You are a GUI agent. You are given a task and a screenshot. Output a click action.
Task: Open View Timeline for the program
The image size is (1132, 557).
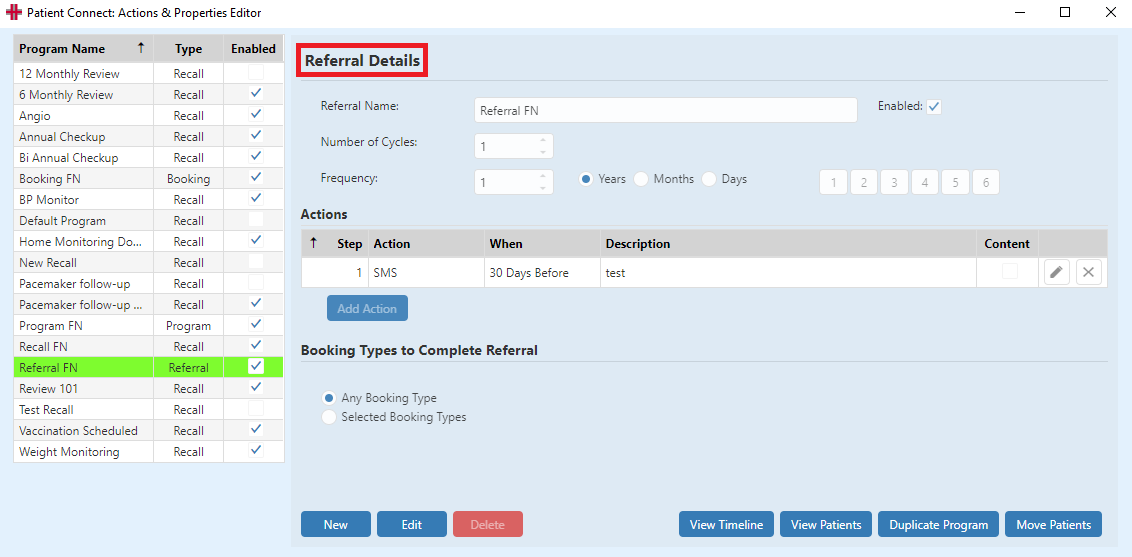click(726, 525)
